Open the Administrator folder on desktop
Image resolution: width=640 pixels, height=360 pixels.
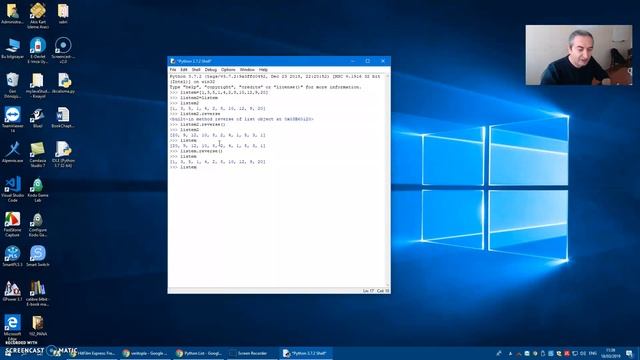click(x=12, y=13)
